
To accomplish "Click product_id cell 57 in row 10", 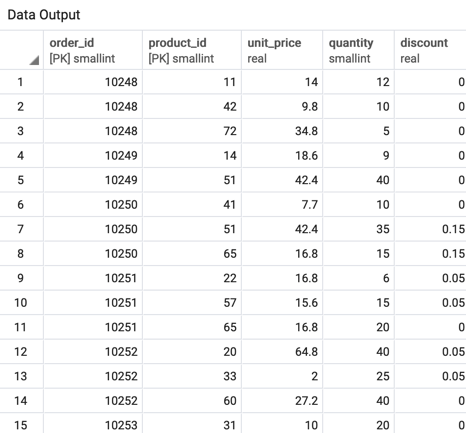I will click(192, 303).
